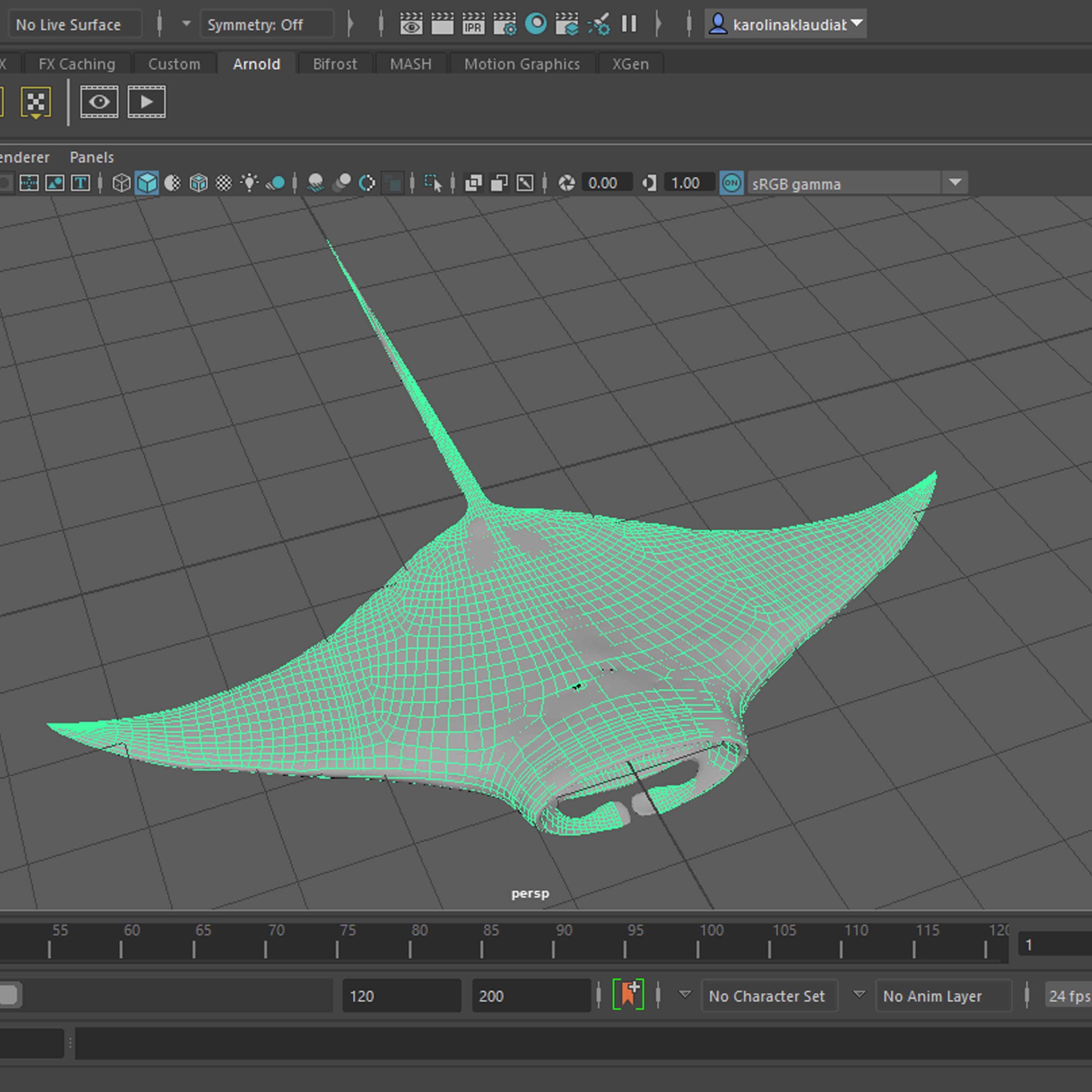This screenshot has height=1092, width=1092.
Task: Enable X-ray display mode
Action: 473,183
